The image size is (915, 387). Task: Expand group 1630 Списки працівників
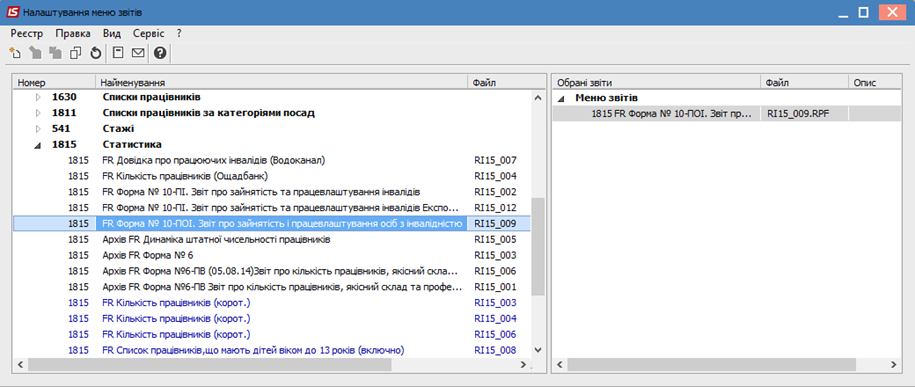[39, 97]
